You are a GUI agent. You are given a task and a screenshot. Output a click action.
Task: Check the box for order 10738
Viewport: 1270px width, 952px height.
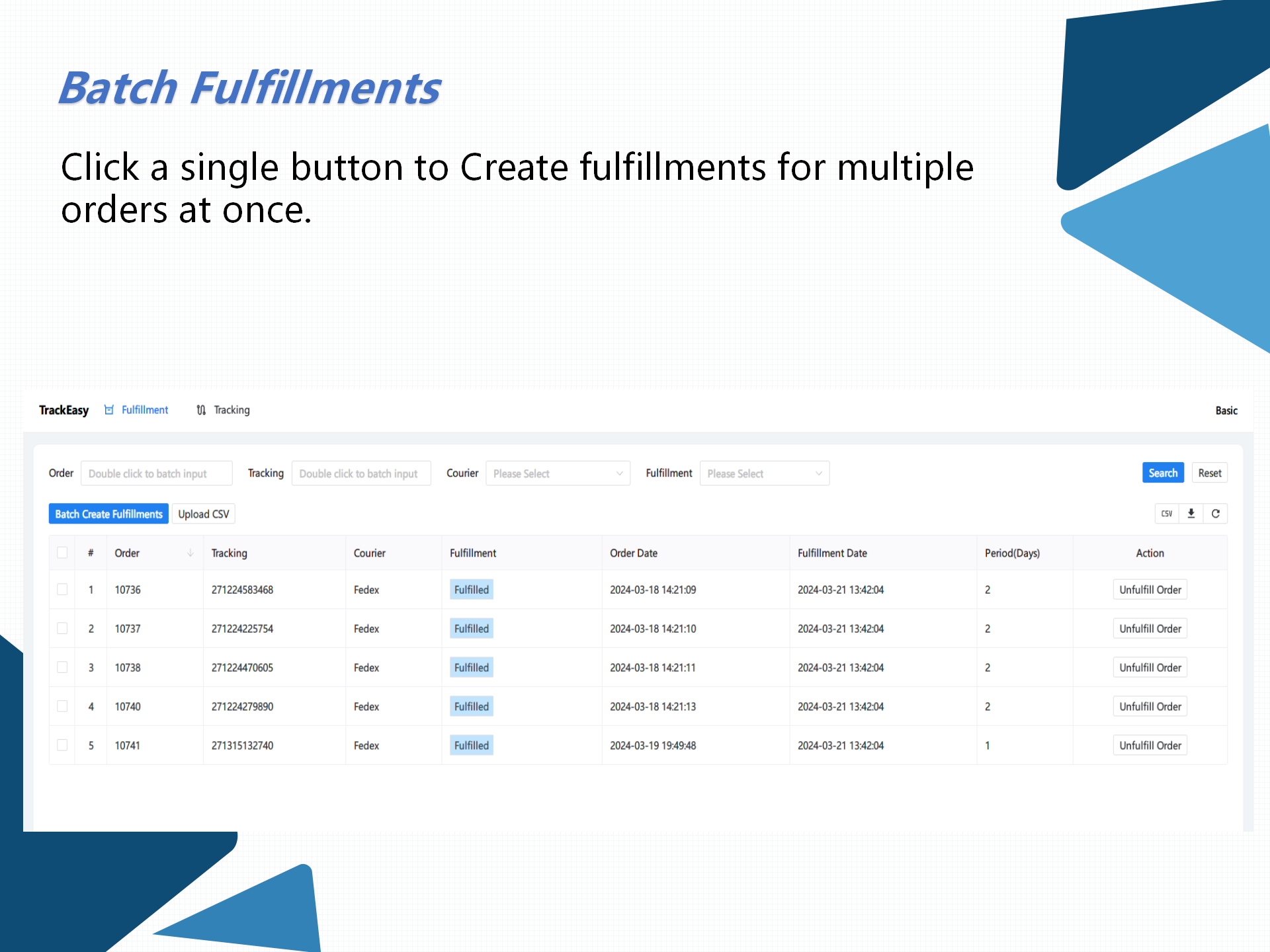point(62,667)
